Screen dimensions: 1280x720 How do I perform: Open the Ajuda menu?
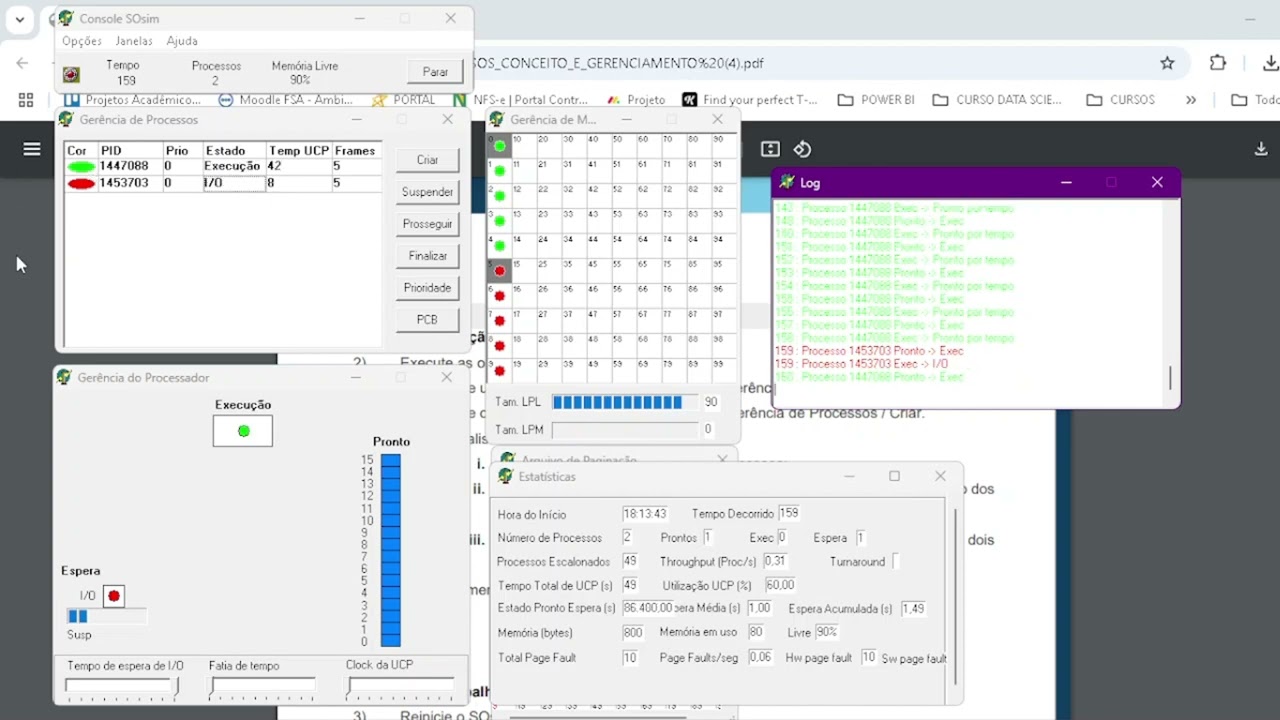182,41
